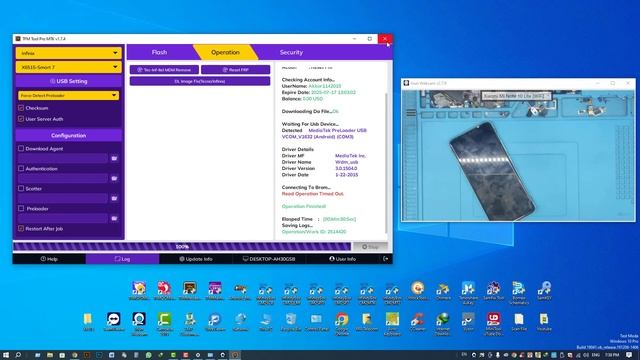640x360 pixels.
Task: Switch to the Flash tab
Action: (159, 52)
